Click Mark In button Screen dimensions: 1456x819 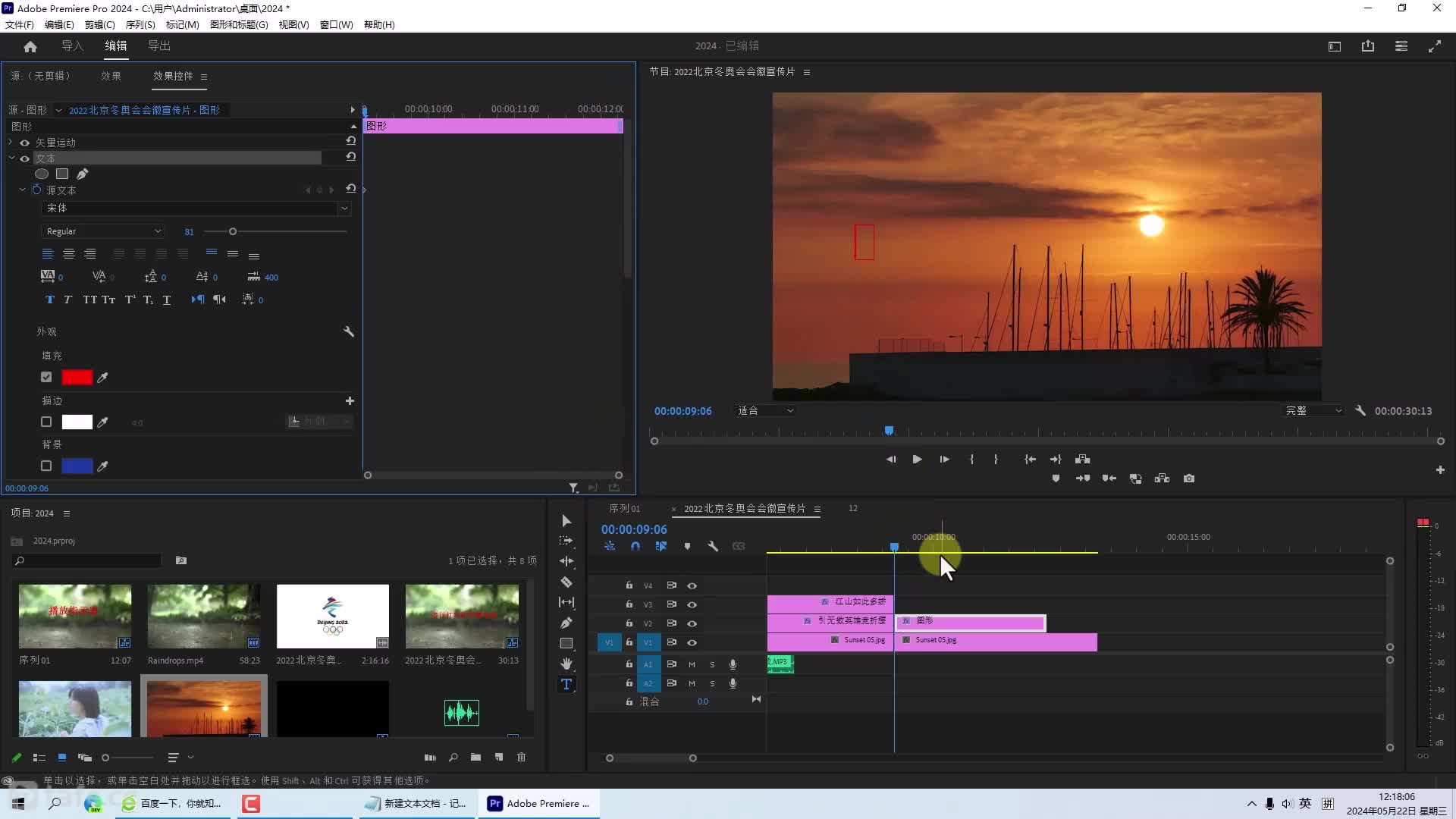coord(971,459)
